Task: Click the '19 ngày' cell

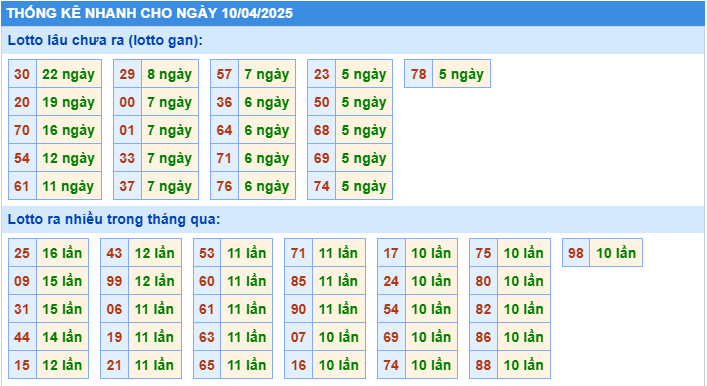Action: [x=69, y=102]
